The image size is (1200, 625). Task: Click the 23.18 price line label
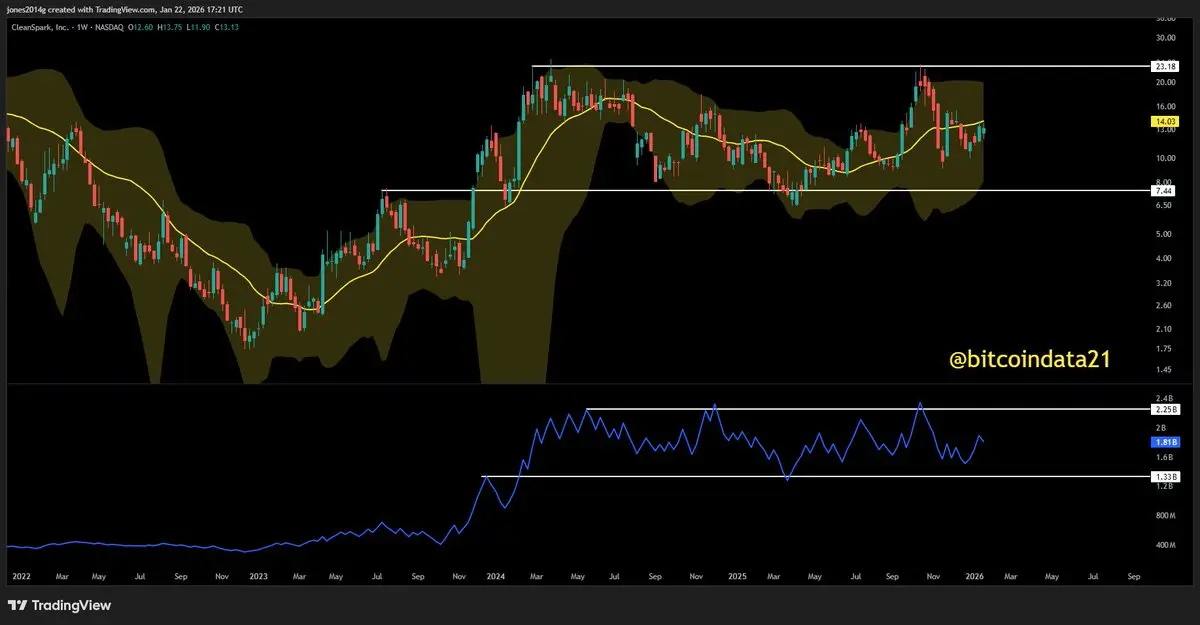1166,66
